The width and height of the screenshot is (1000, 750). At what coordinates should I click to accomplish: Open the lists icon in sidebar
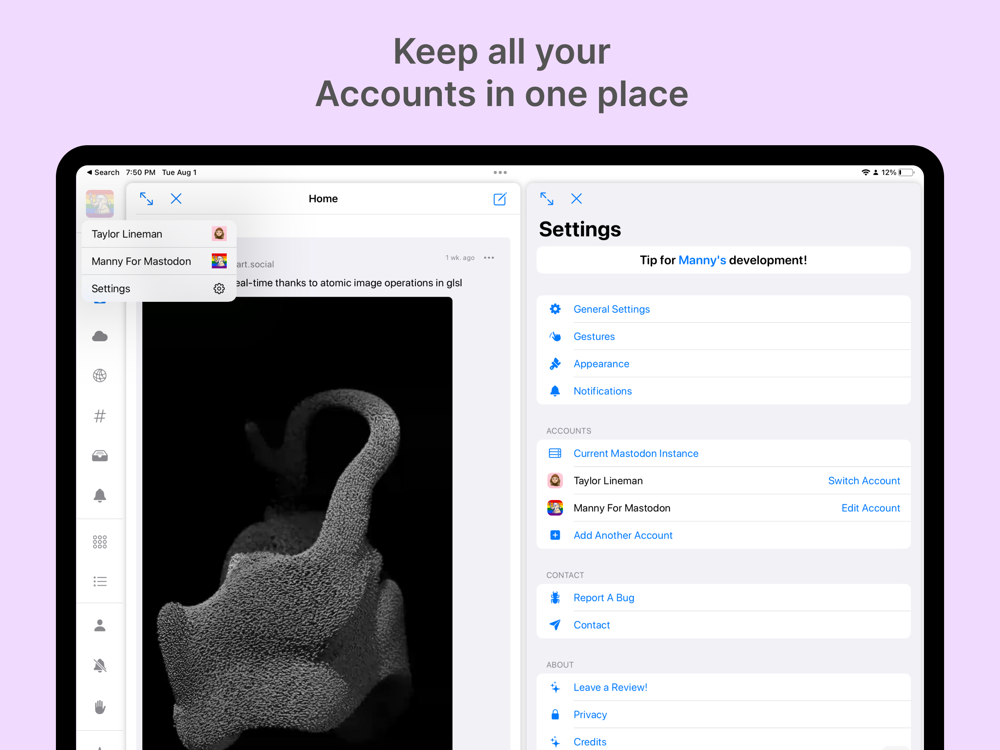click(99, 581)
